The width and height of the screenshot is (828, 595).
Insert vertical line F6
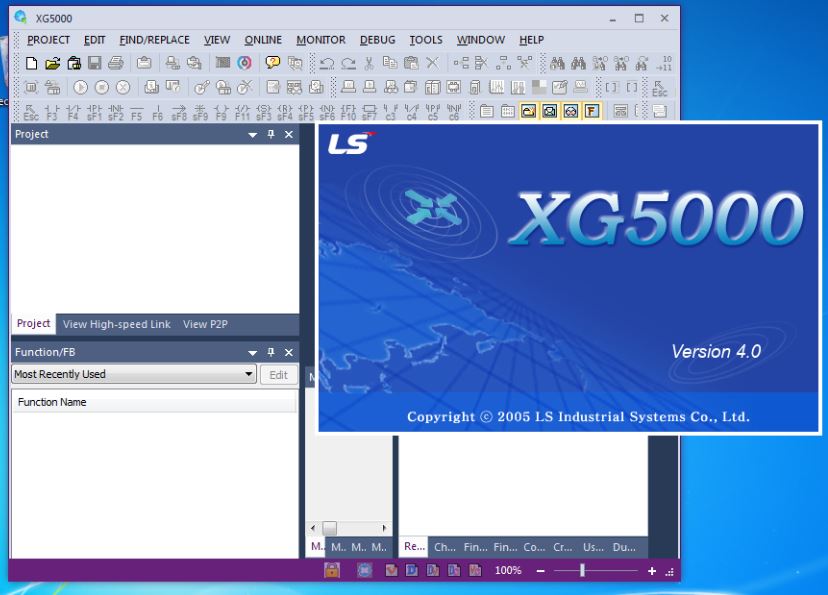pos(157,111)
